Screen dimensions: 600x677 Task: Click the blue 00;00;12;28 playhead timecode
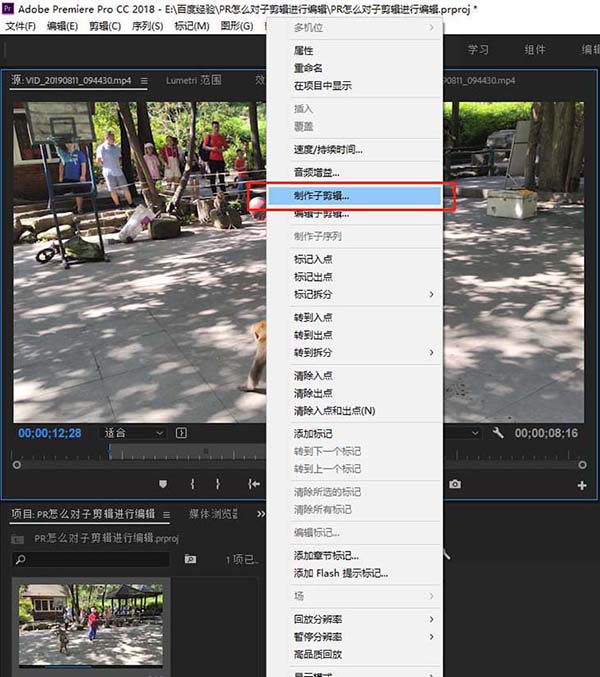(x=50, y=433)
